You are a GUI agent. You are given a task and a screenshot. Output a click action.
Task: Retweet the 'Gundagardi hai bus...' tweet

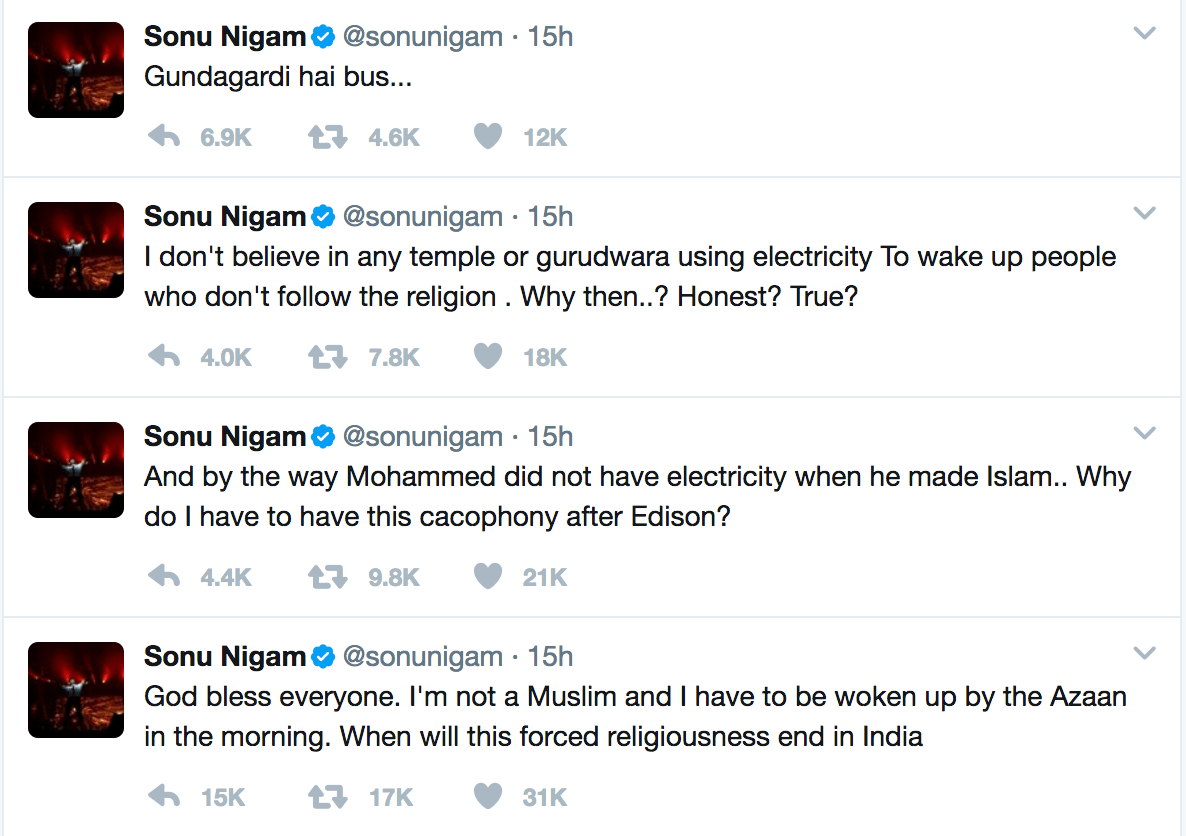tap(328, 137)
